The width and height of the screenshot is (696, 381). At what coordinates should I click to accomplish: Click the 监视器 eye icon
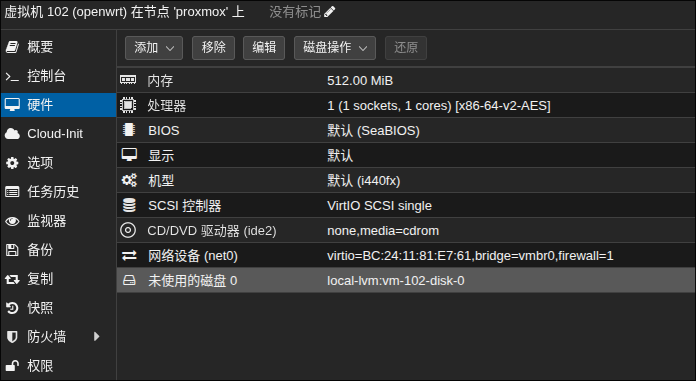pyautogui.click(x=12, y=221)
